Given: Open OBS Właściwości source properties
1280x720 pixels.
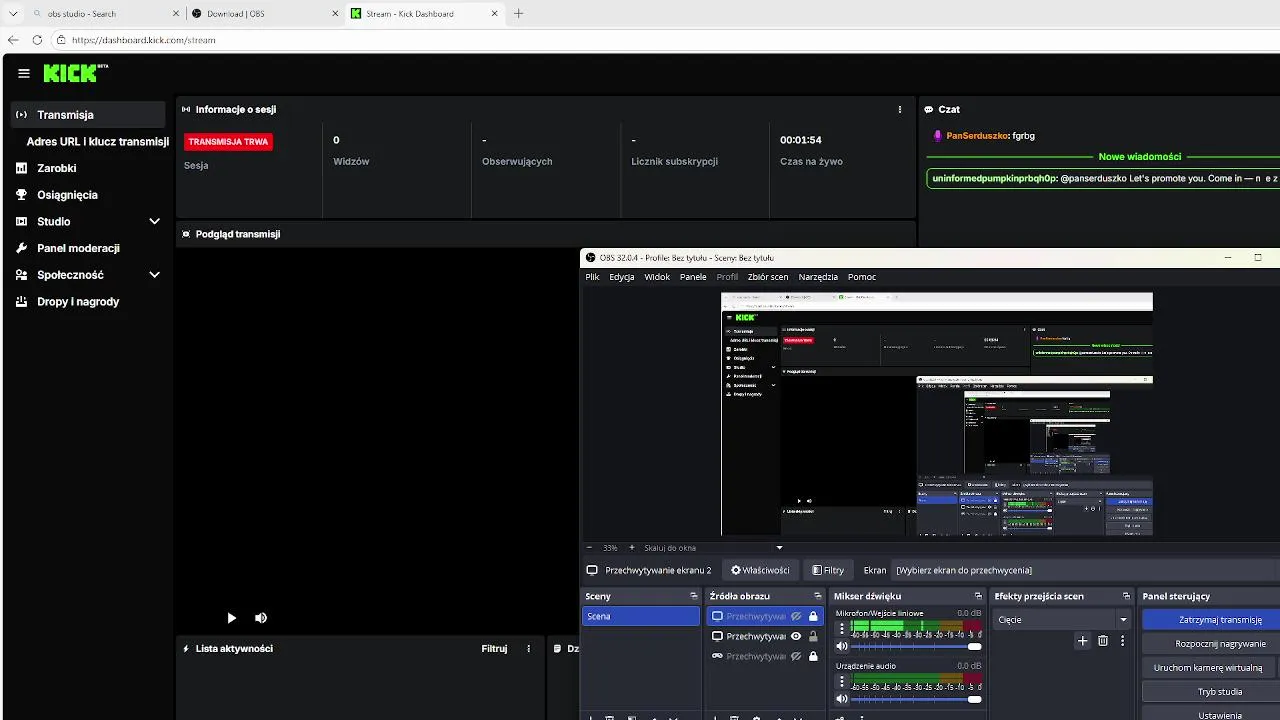Looking at the screenshot, I should pyautogui.click(x=760, y=570).
